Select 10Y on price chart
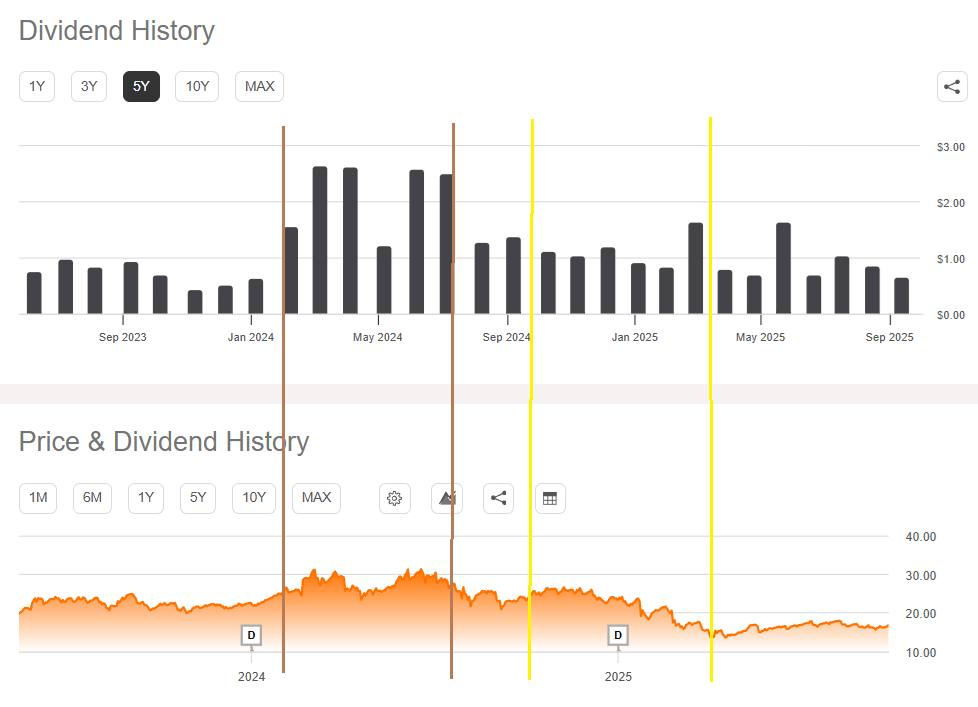Screen dimensions: 978x707 click(254, 498)
